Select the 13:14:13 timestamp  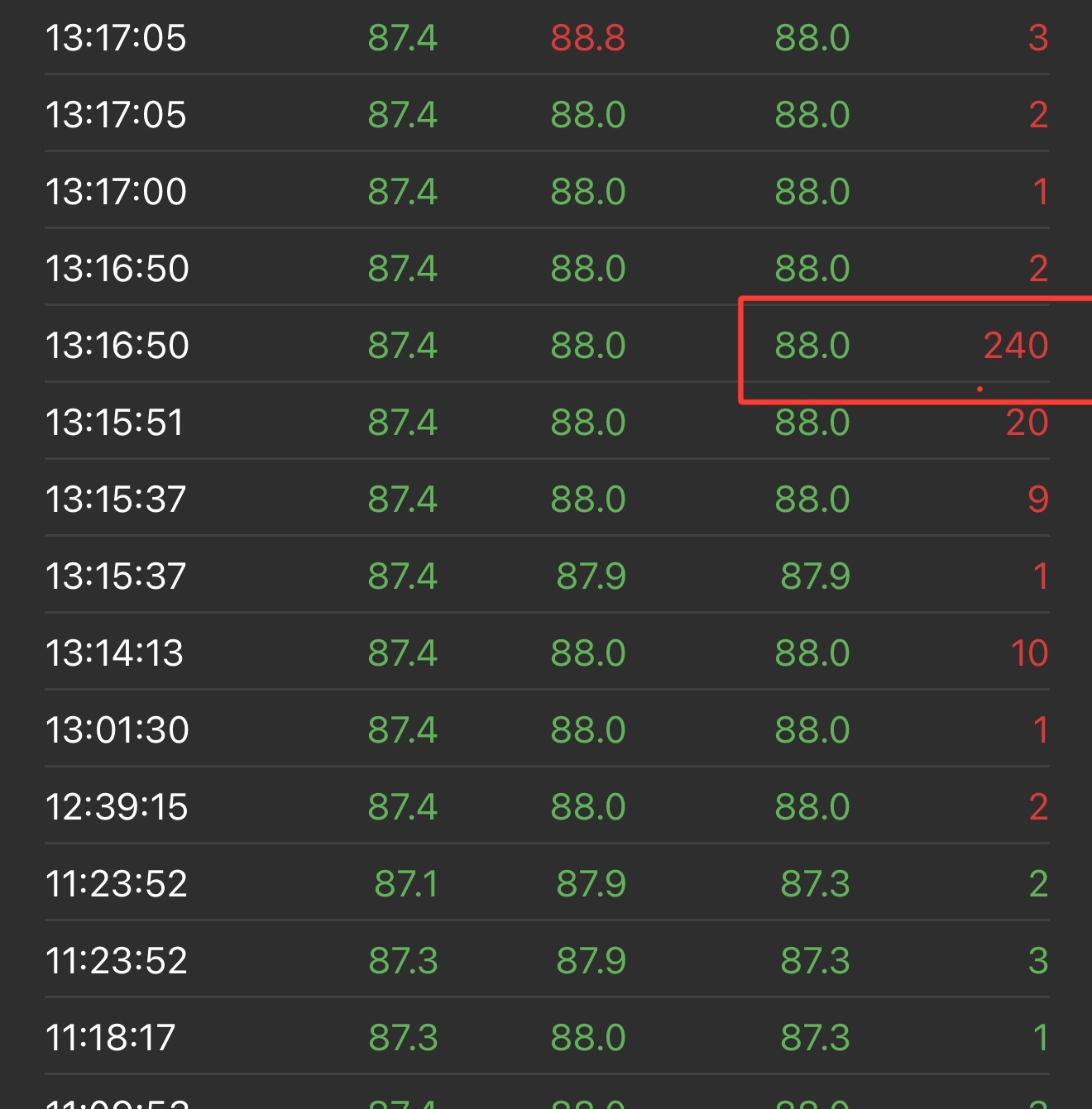pyautogui.click(x=114, y=653)
